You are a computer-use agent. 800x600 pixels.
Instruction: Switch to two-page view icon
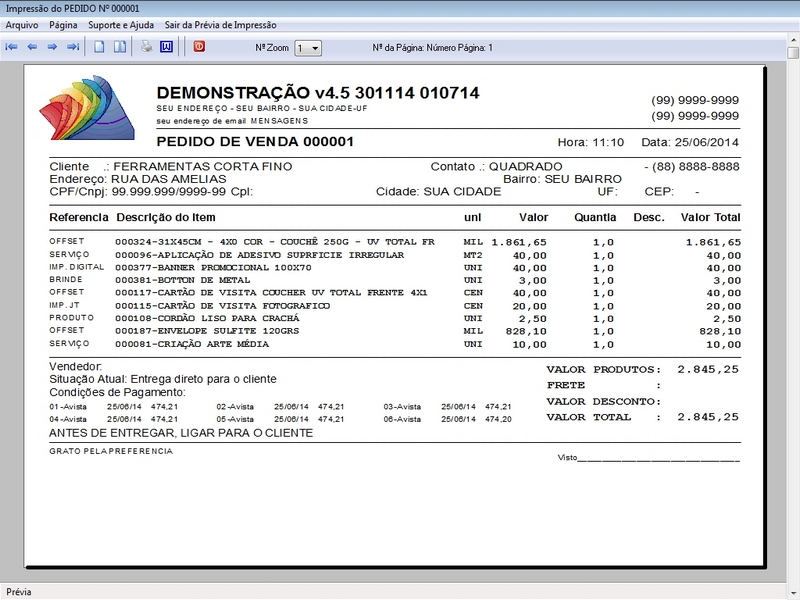(x=119, y=47)
